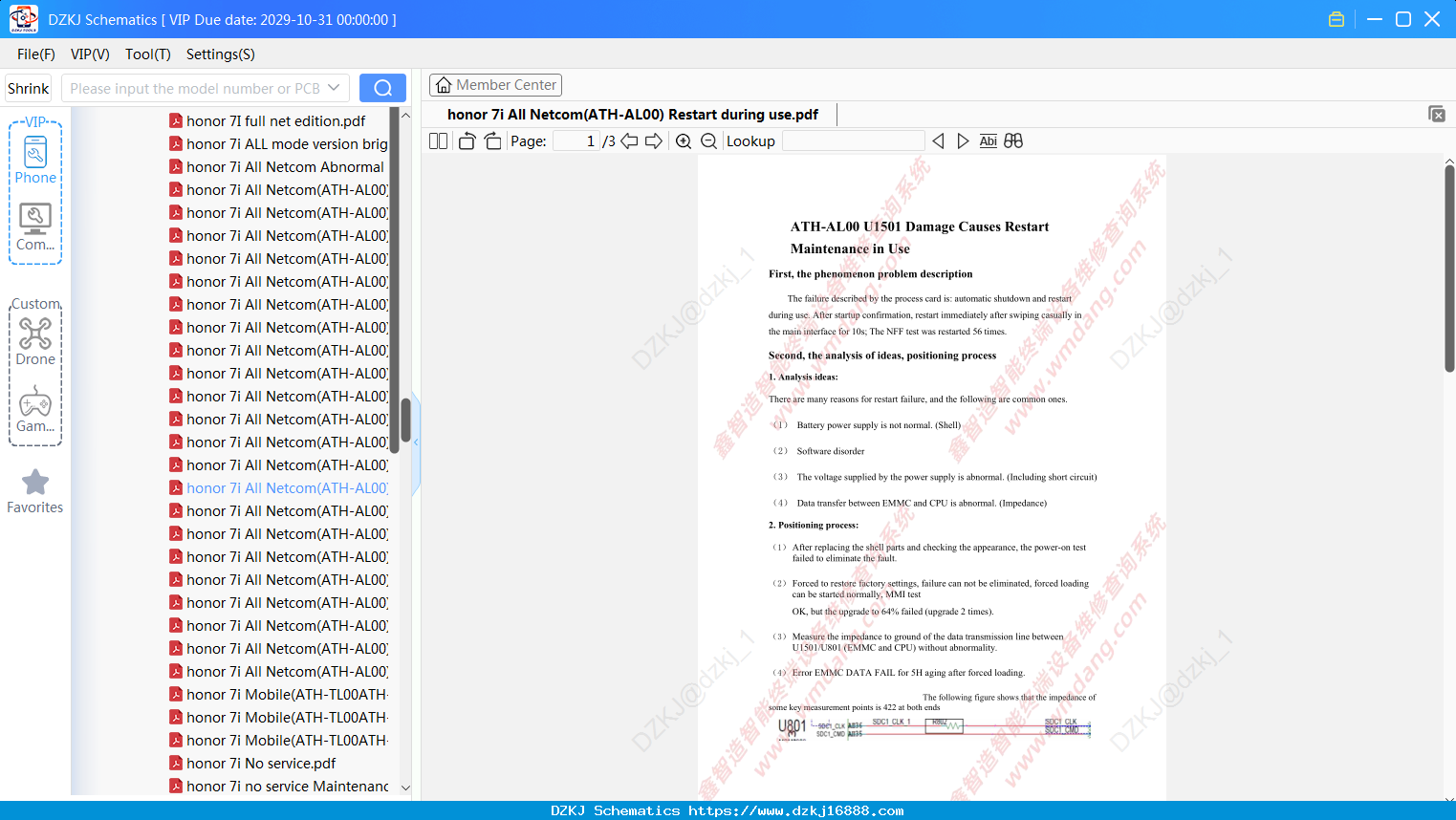1456x820 pixels.
Task: Open honor 7i no service Maintenance file
Action: pos(278,787)
